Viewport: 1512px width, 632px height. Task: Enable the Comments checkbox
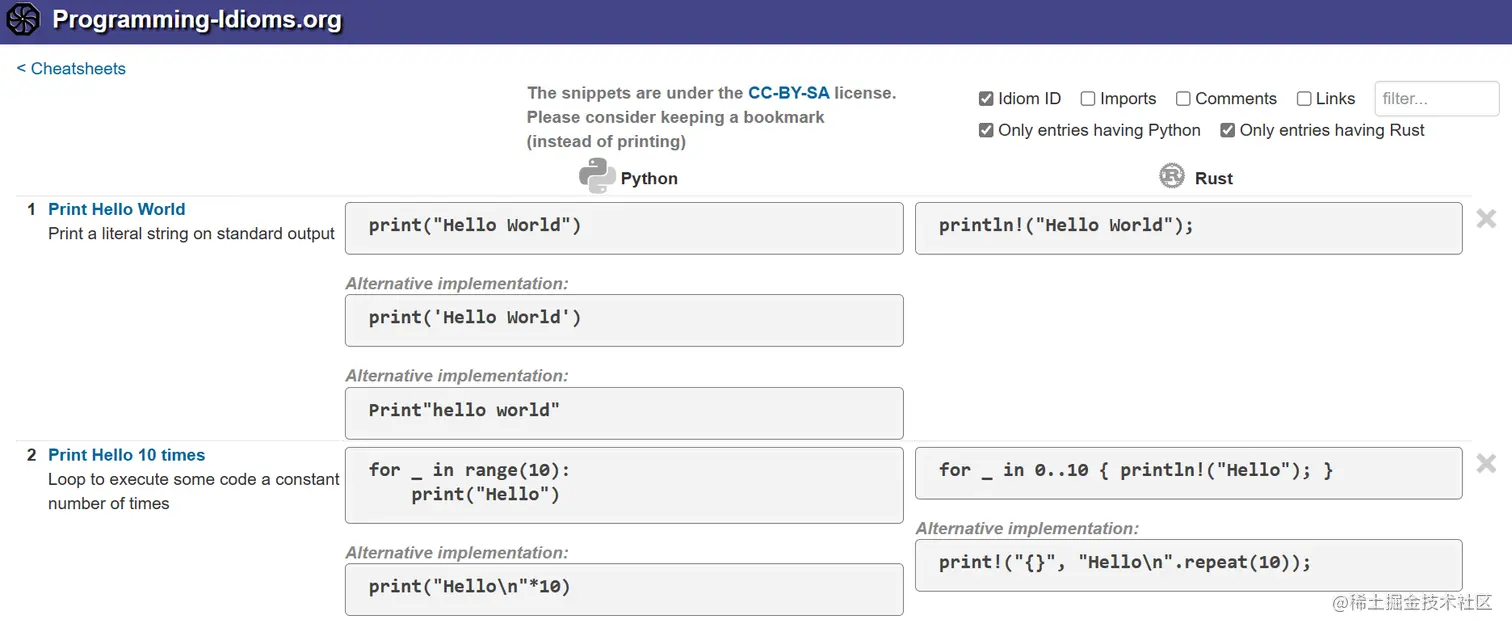1183,99
